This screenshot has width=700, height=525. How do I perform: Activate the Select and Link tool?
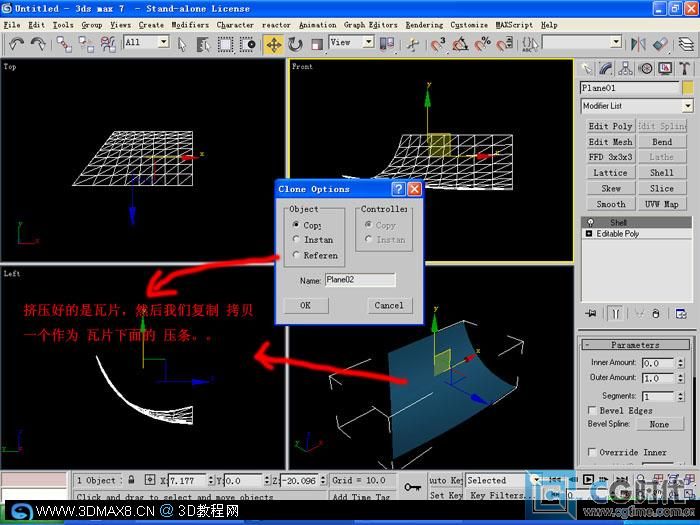64,44
